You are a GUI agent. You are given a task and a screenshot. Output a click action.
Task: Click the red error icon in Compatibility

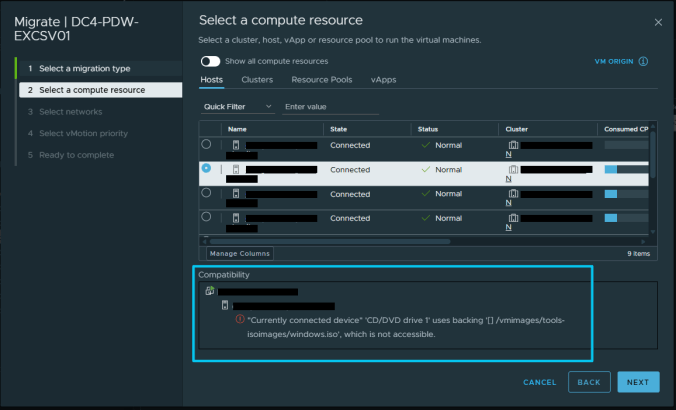[x=240, y=320]
